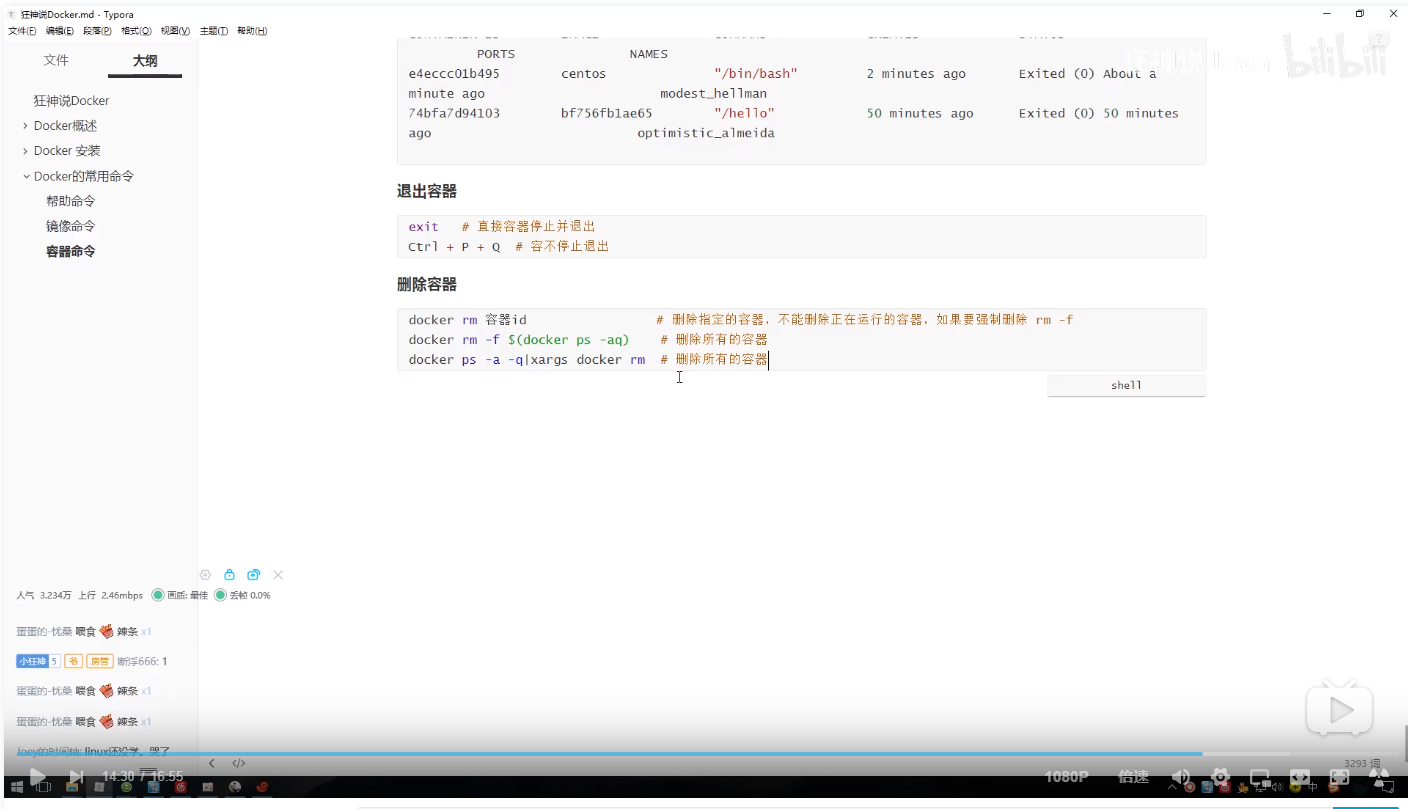Open Task View on the taskbar
This screenshot has width=1408, height=809.
[43, 787]
